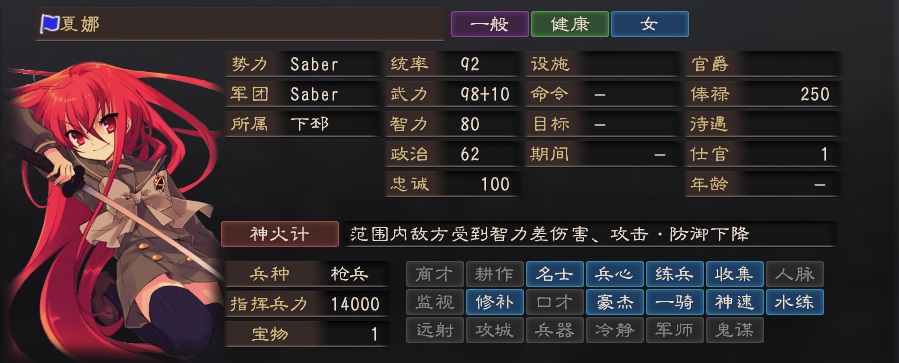Toggle the 一骑 skill tag
Image resolution: width=899 pixels, height=363 pixels.
675,302
